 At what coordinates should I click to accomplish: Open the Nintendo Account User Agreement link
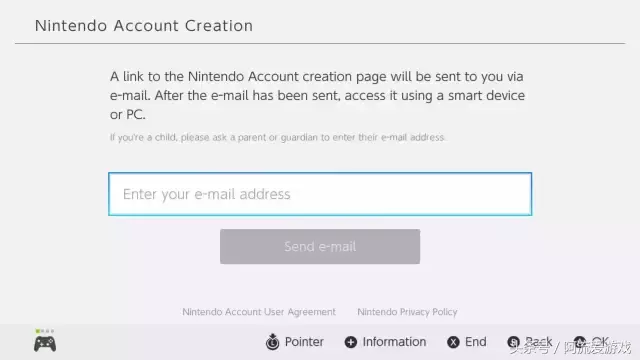point(259,312)
